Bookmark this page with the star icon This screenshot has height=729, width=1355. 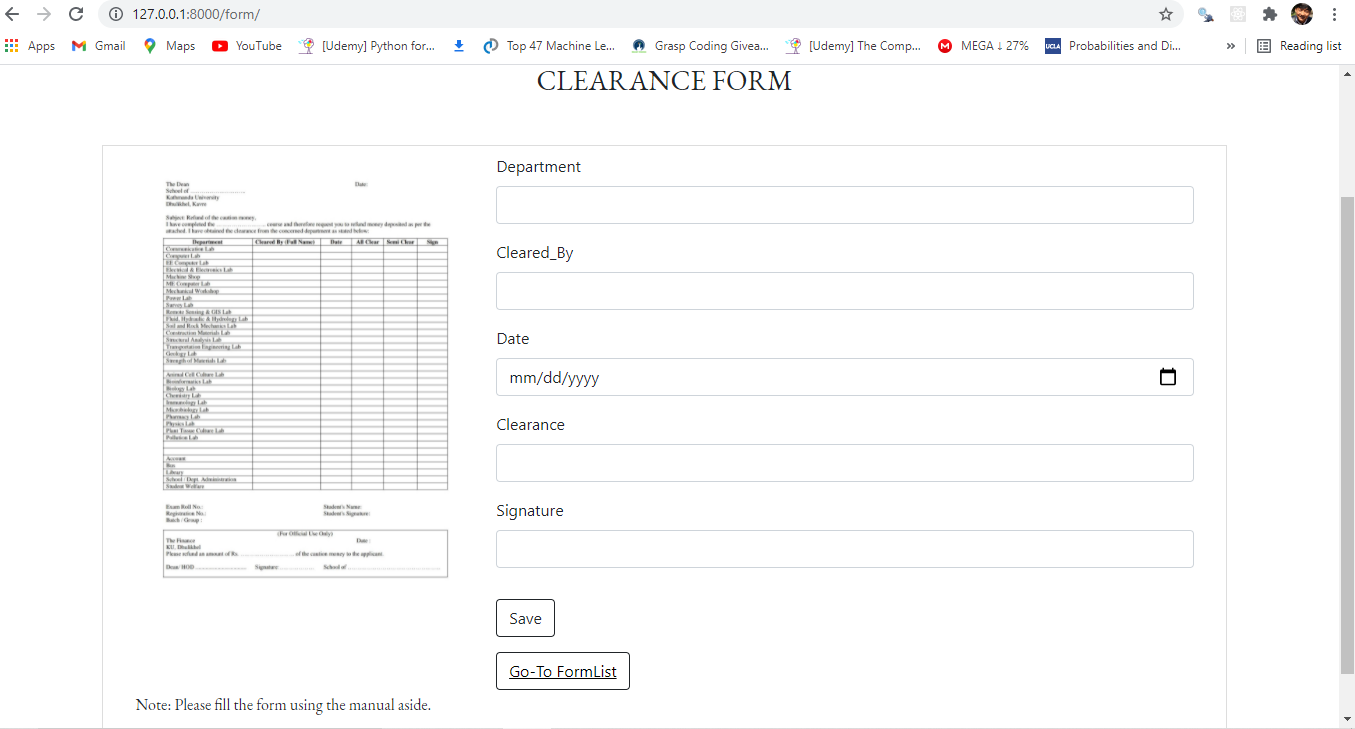(1166, 14)
